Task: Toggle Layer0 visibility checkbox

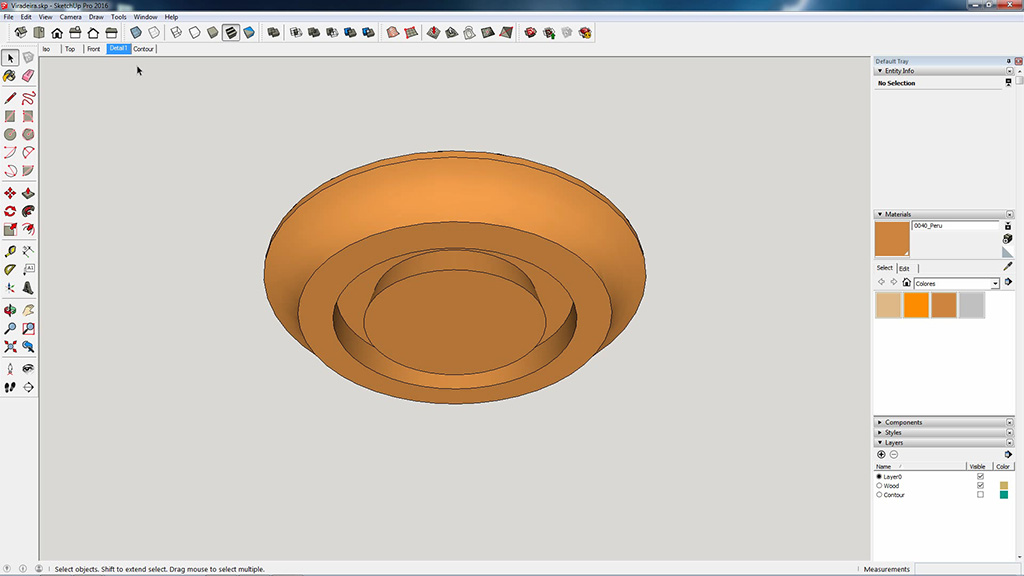Action: [x=980, y=477]
